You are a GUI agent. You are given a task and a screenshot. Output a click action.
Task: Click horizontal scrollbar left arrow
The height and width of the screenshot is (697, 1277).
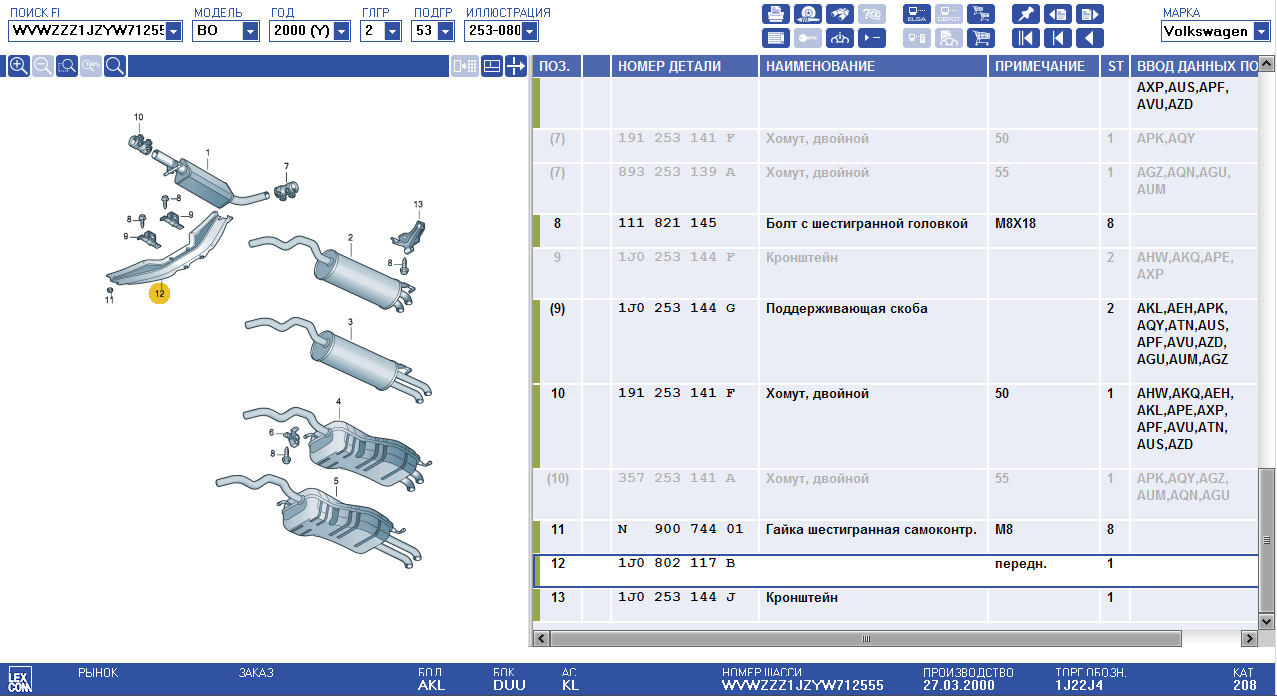point(541,638)
